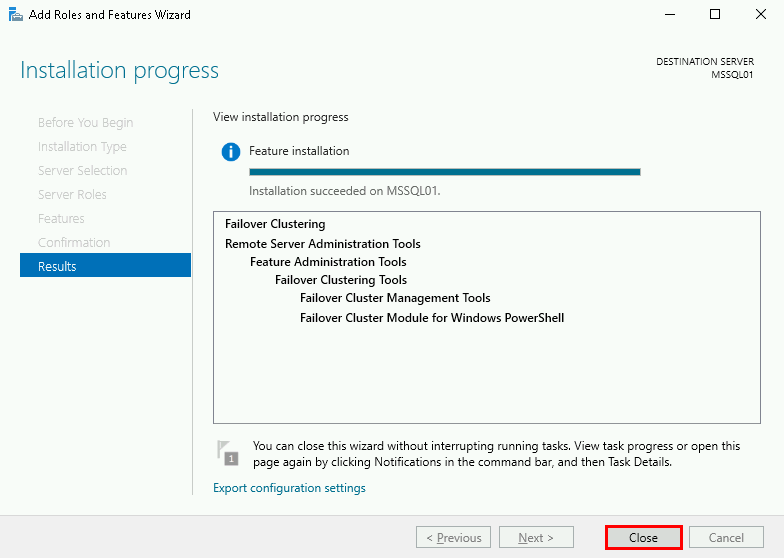Click the Cancel button
The image size is (784, 558).
click(x=726, y=538)
